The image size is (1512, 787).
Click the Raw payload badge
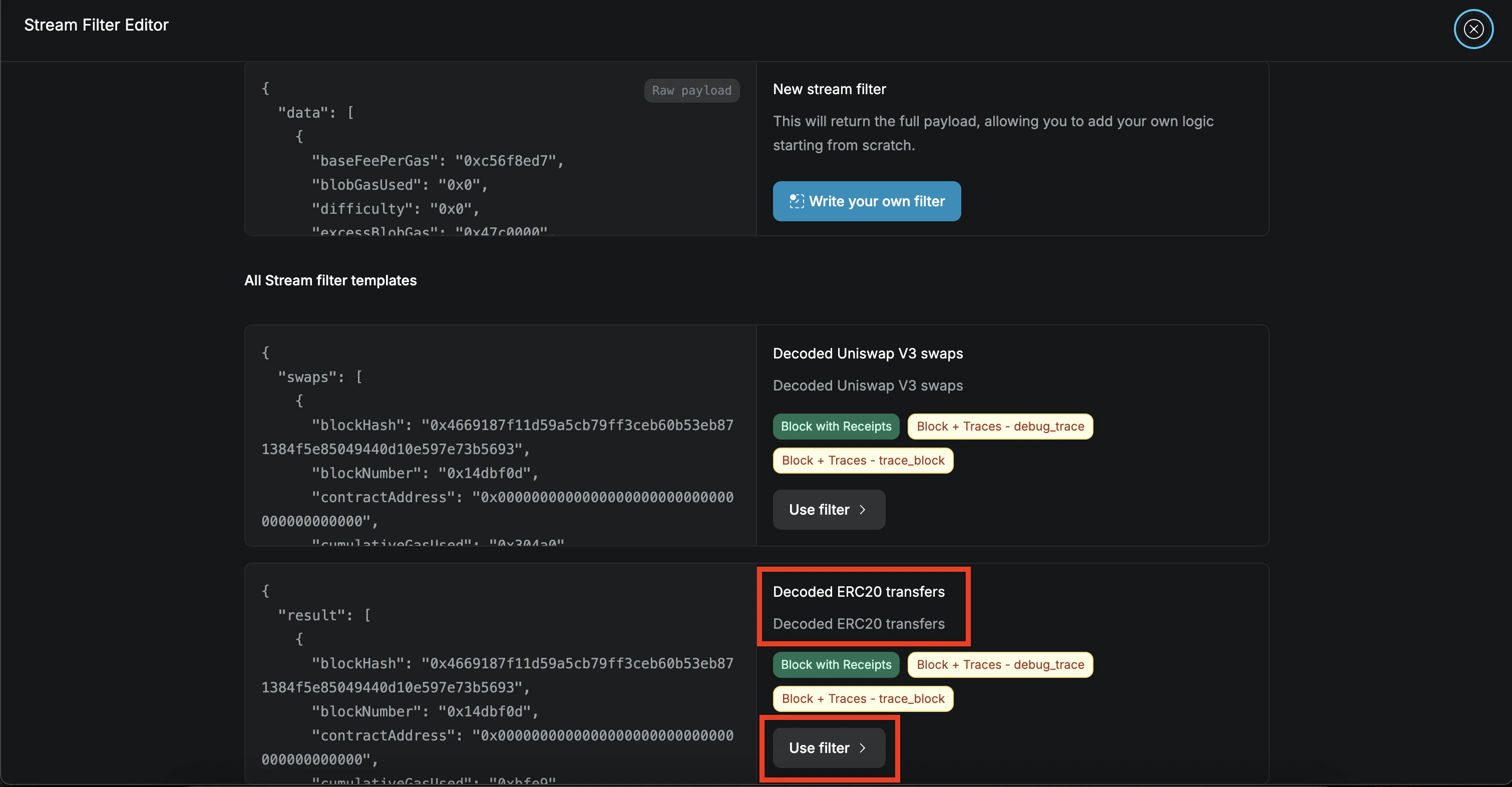(x=691, y=91)
